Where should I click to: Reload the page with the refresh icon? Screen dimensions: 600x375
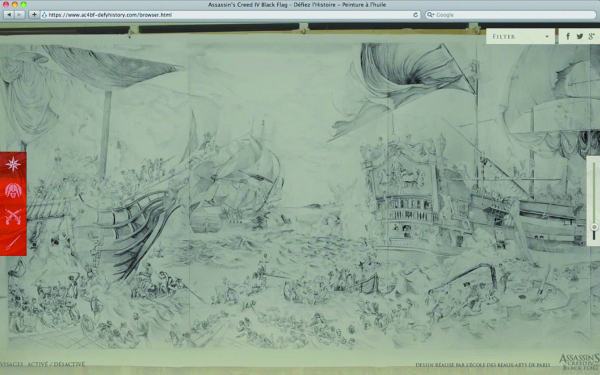tap(415, 15)
